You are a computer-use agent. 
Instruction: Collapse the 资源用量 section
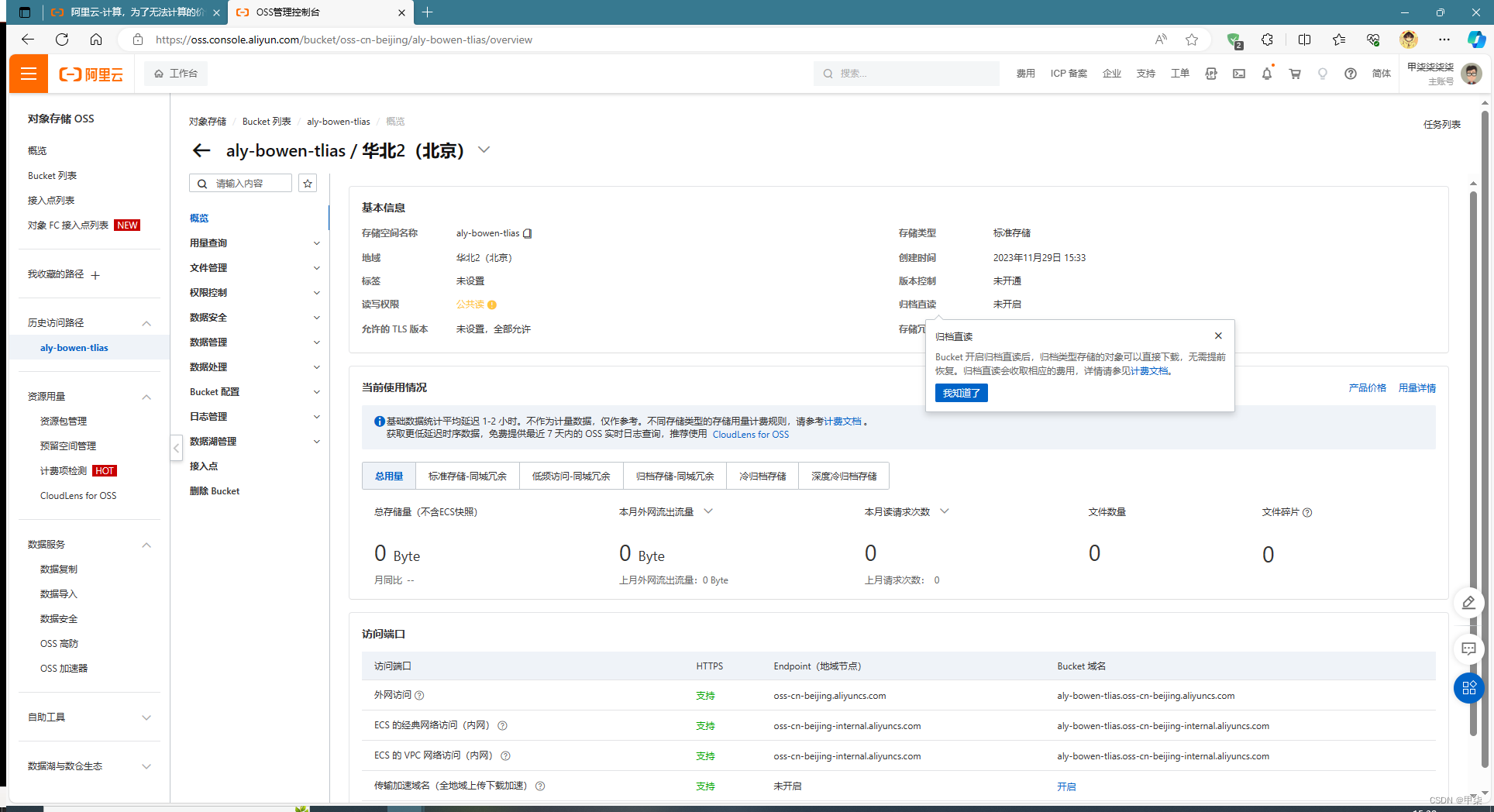[x=146, y=397]
